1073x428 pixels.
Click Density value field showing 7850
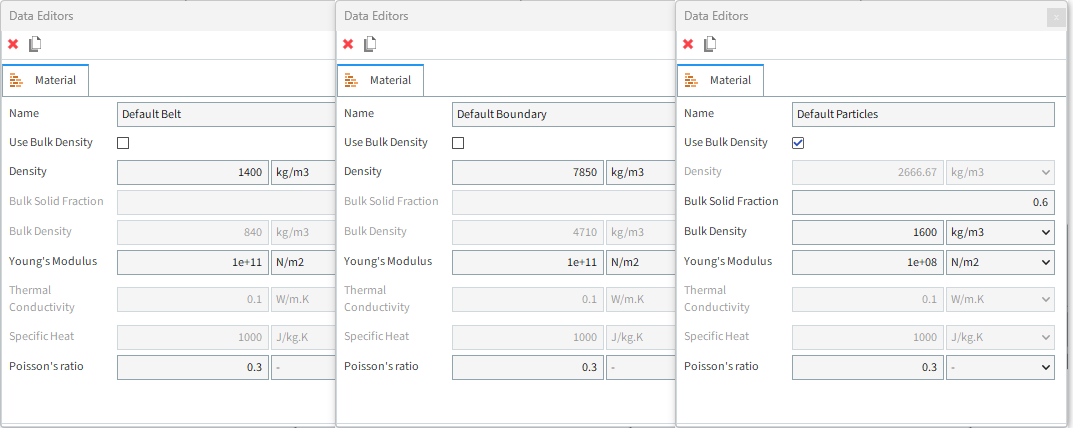pyautogui.click(x=527, y=173)
